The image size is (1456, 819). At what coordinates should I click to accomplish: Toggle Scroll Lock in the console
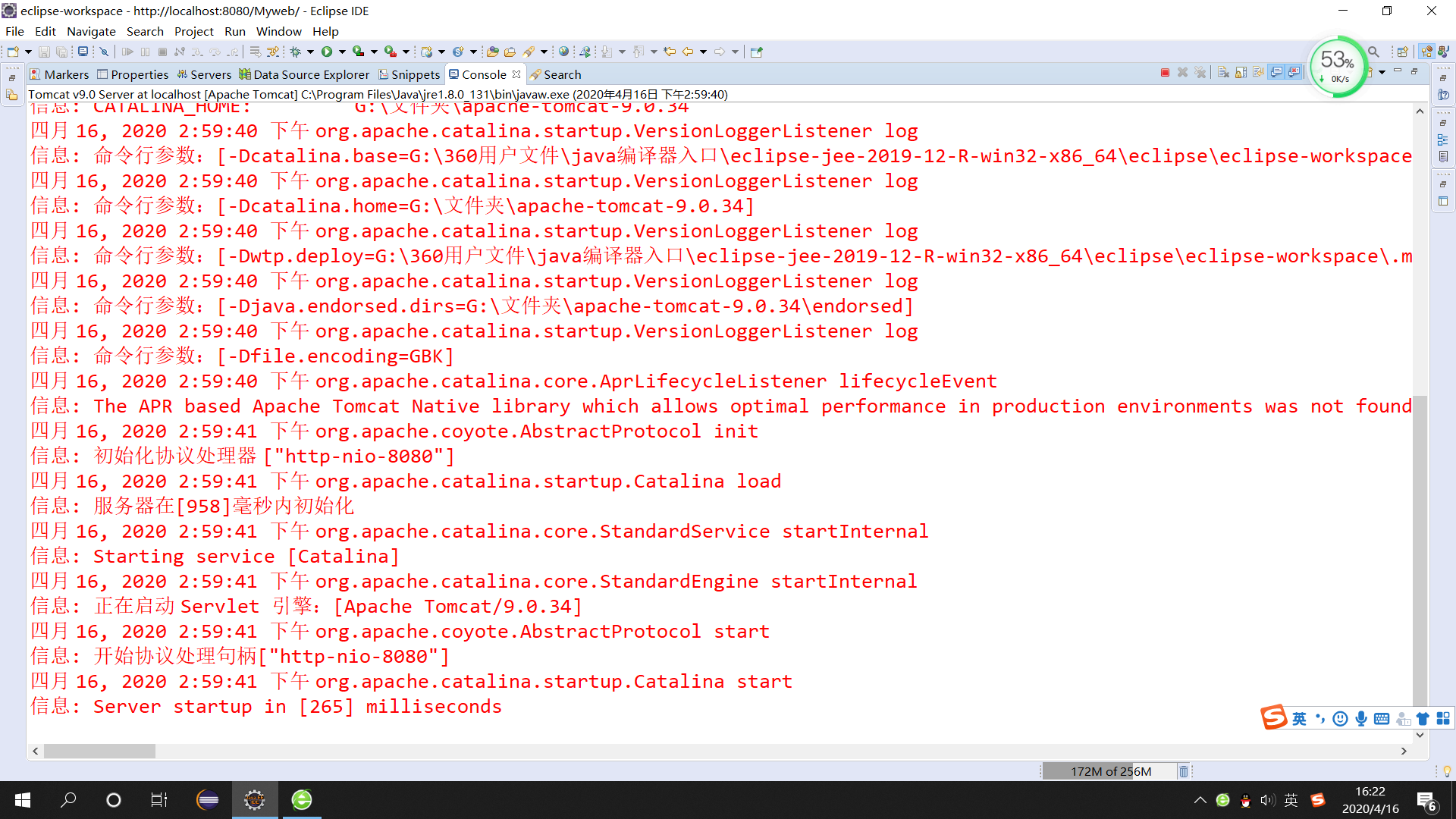(1241, 73)
